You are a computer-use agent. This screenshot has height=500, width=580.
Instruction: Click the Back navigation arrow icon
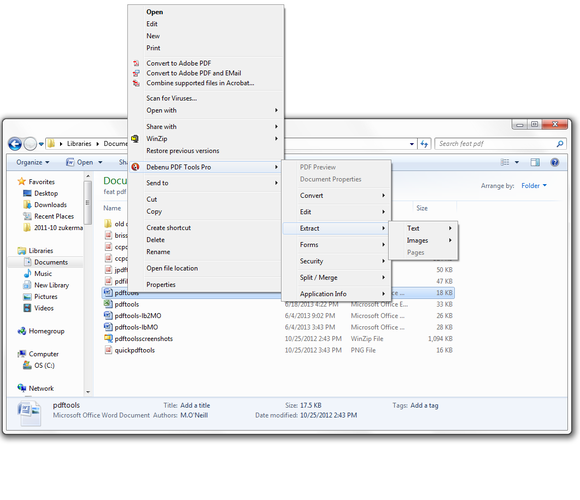pyautogui.click(x=15, y=143)
